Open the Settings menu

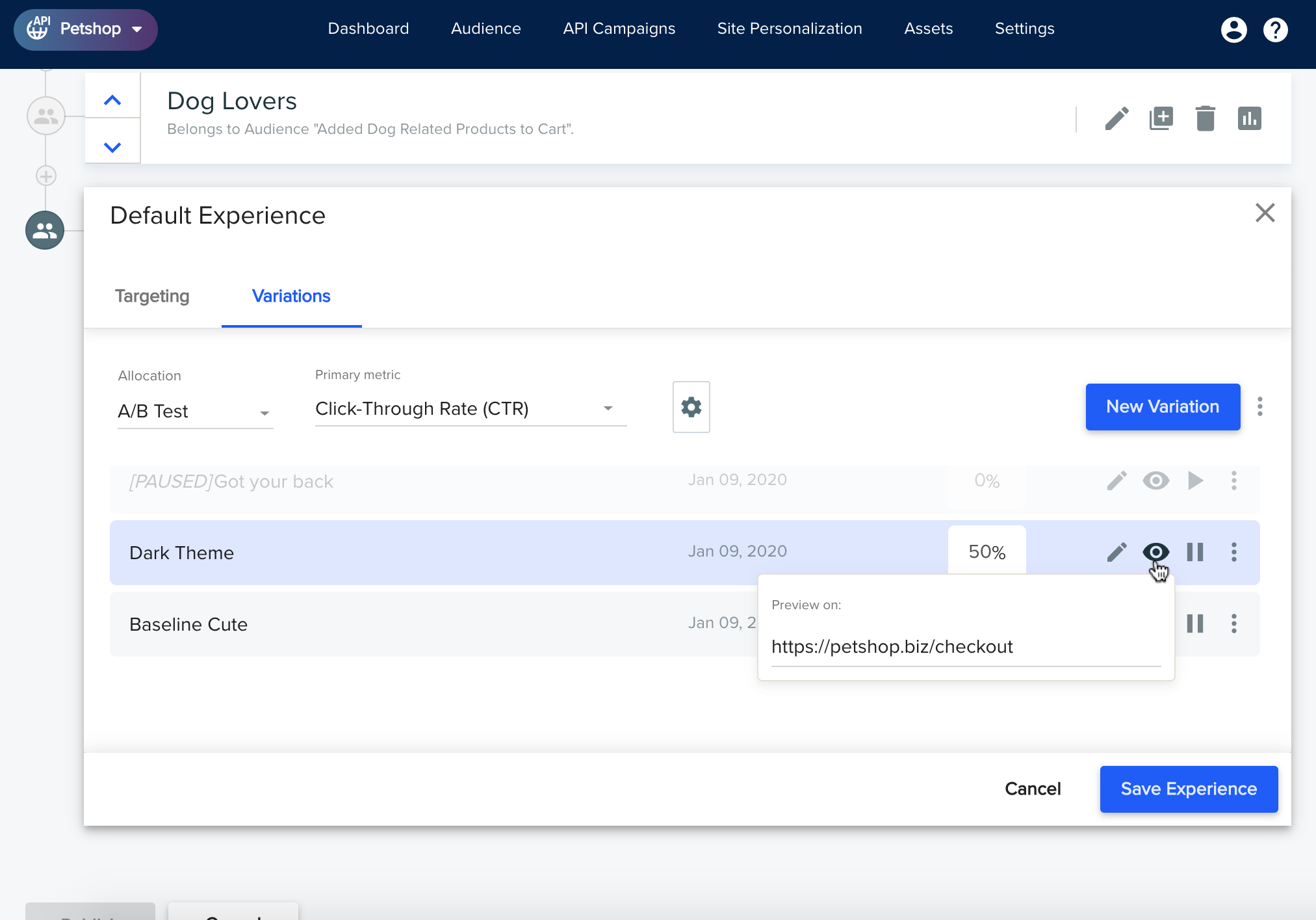[1024, 29]
